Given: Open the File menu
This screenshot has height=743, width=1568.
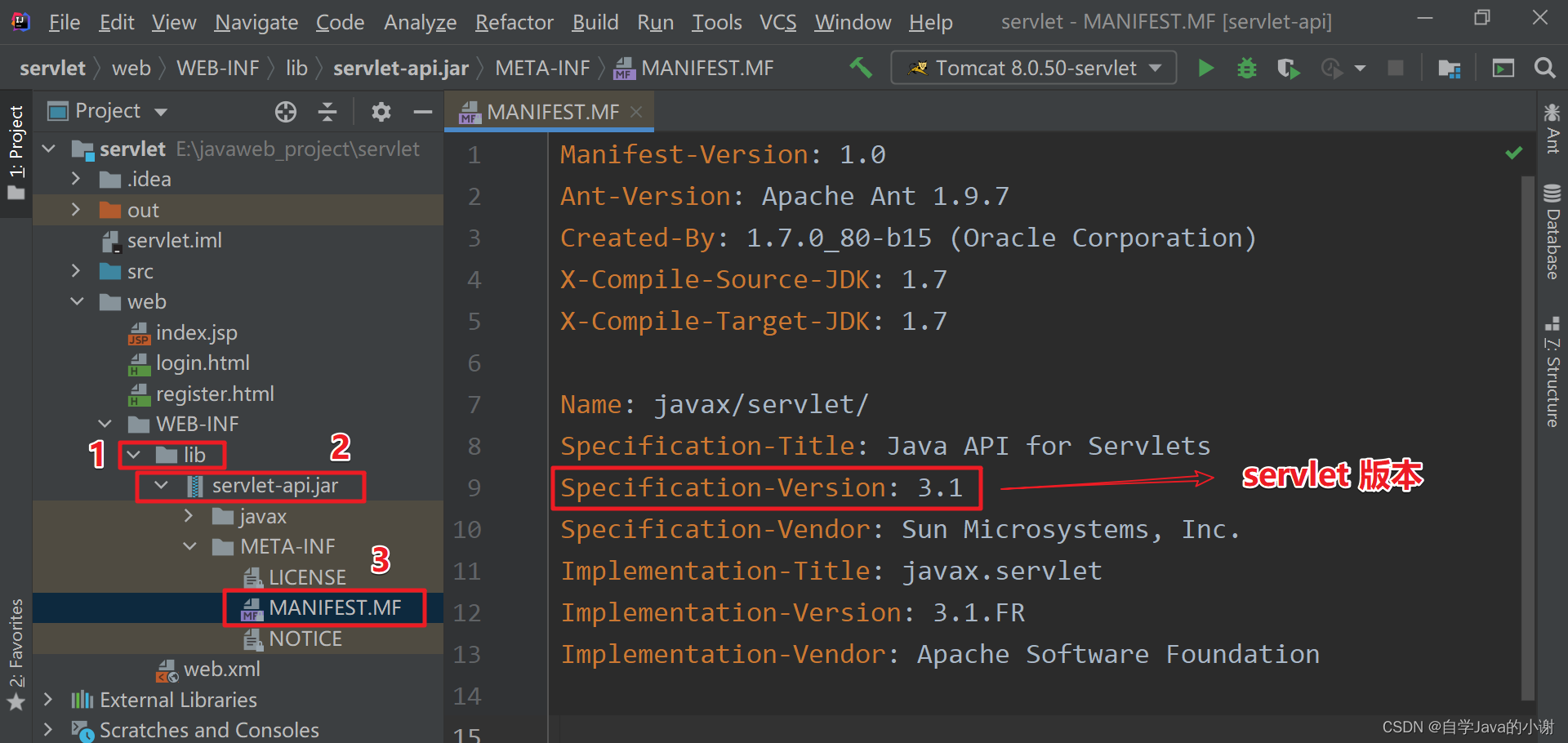Looking at the screenshot, I should coord(65,22).
